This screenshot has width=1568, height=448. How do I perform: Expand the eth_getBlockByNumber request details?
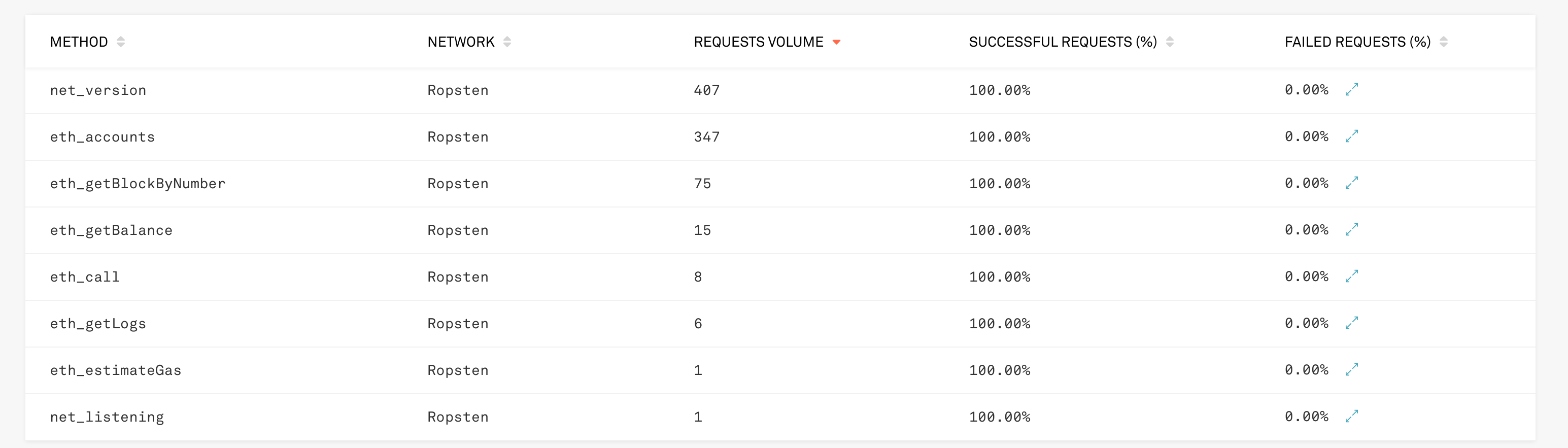[x=1351, y=183]
